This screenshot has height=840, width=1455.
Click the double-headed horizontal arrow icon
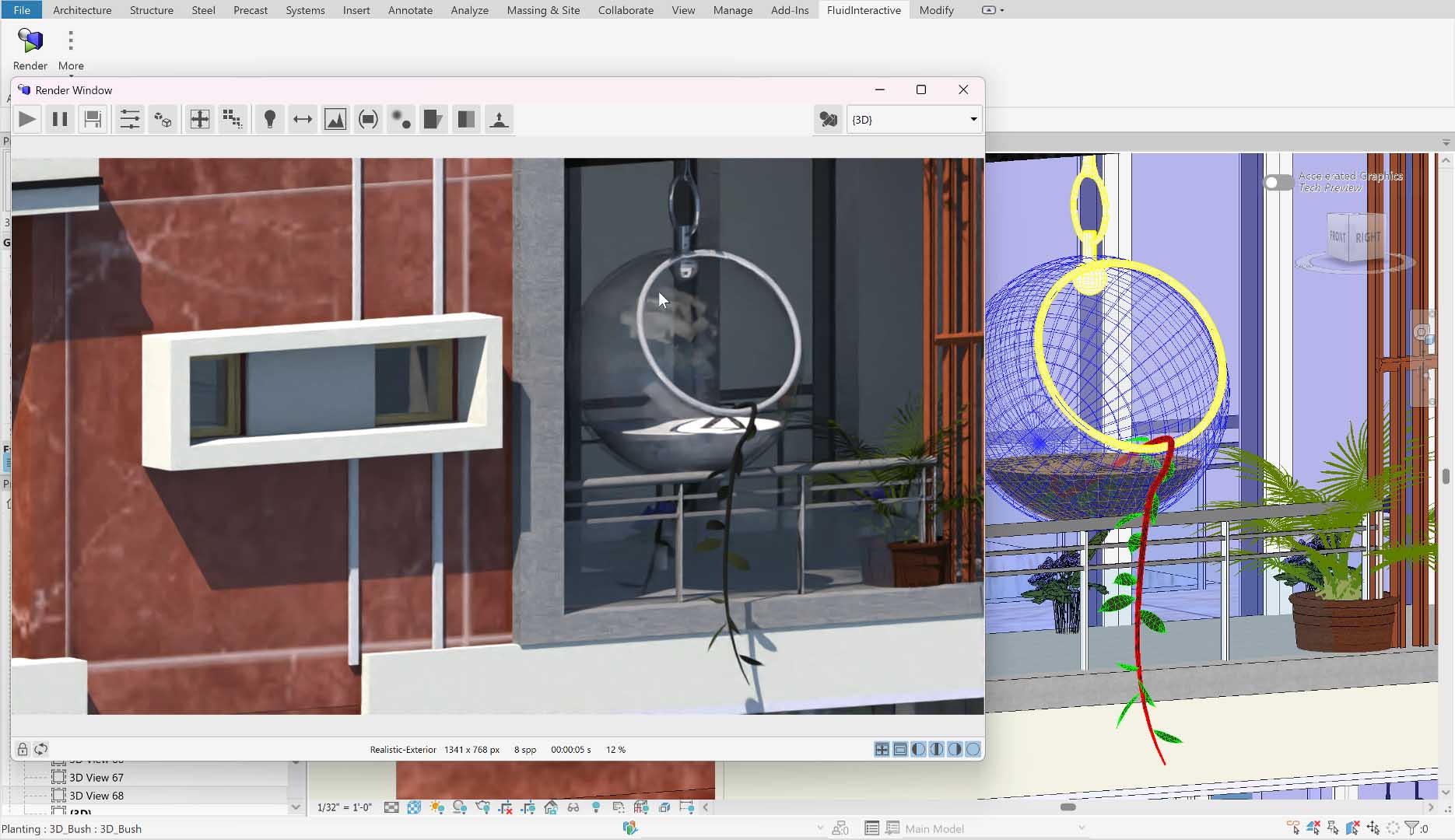click(x=303, y=120)
